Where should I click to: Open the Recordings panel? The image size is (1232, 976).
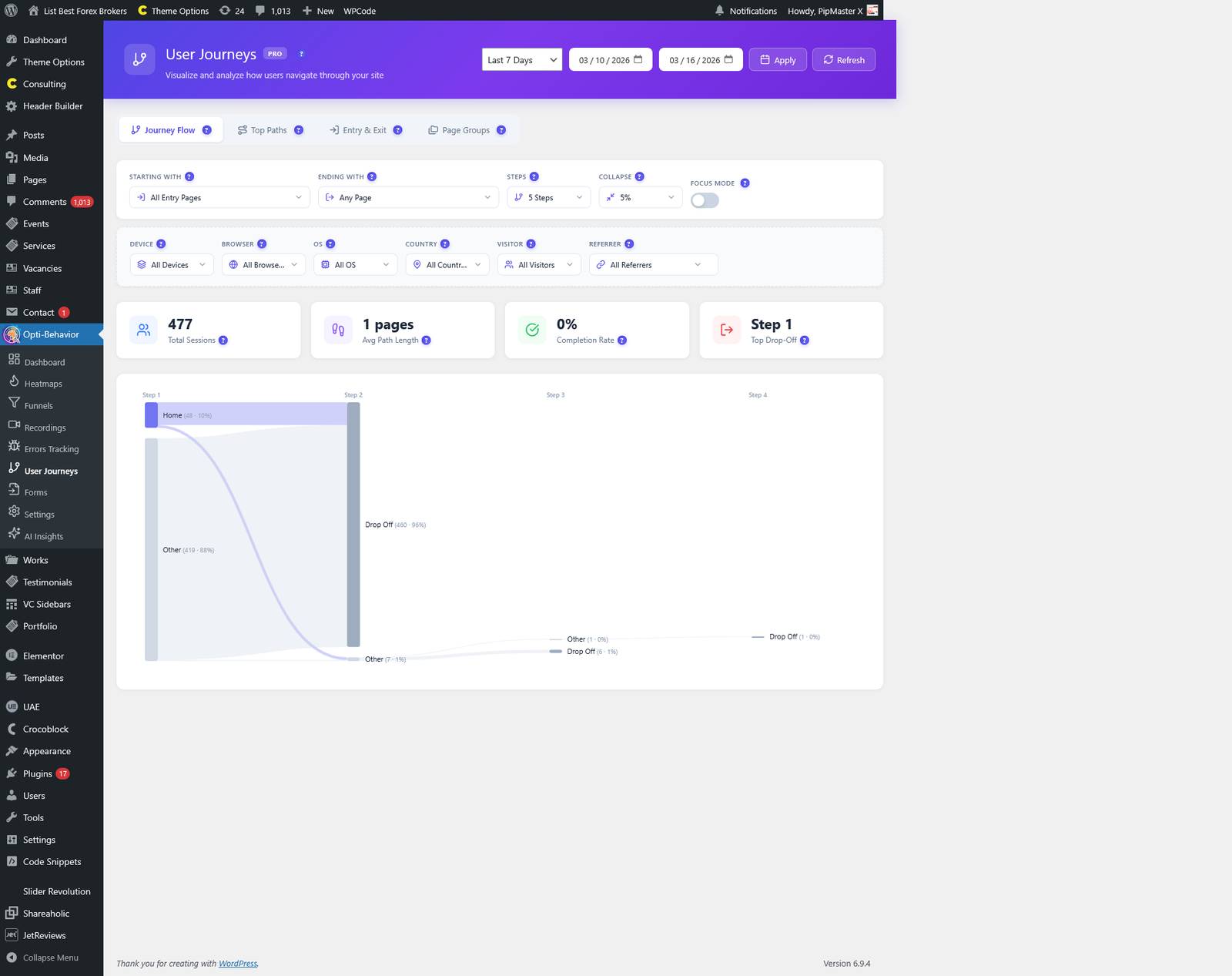[45, 427]
